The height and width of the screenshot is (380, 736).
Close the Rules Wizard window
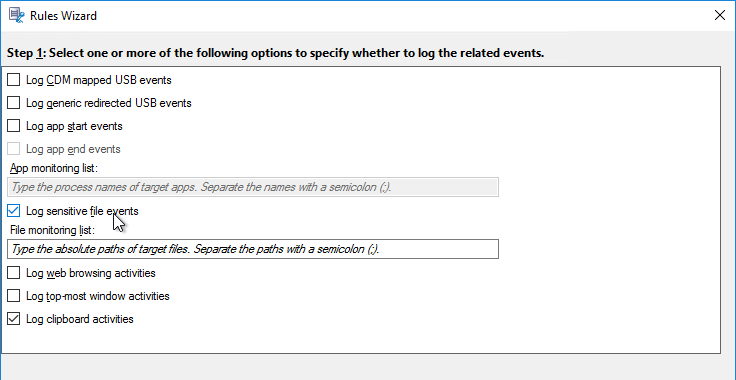pyautogui.click(x=720, y=15)
